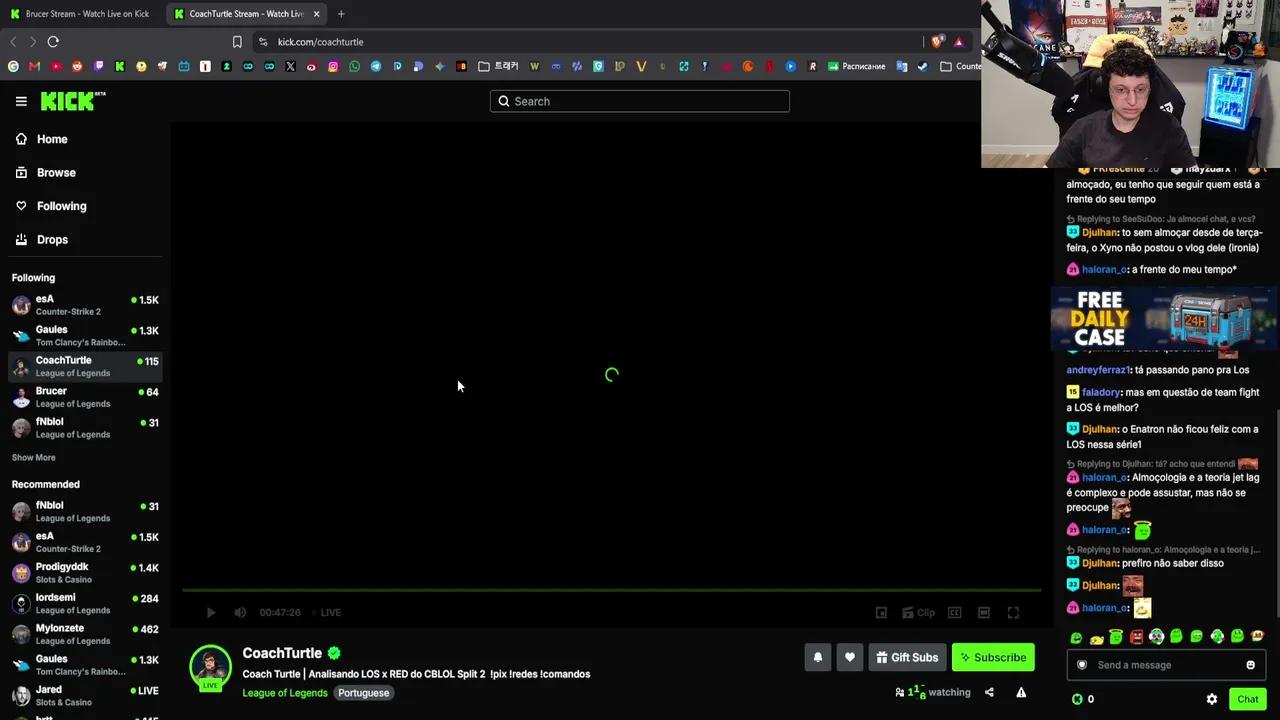The height and width of the screenshot is (720, 1280).
Task: Focus the Search box
Action: tap(640, 101)
